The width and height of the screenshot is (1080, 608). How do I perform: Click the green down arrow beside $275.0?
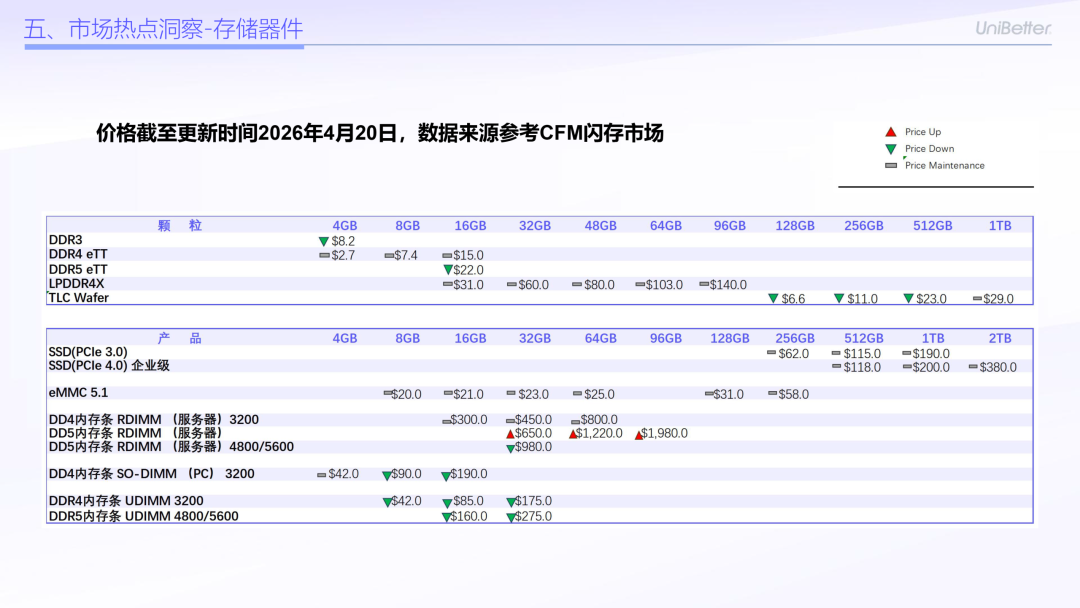510,518
